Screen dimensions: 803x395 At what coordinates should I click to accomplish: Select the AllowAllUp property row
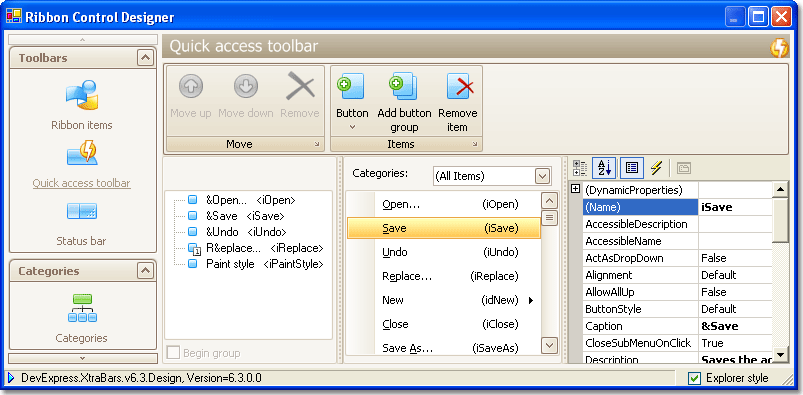[678, 292]
